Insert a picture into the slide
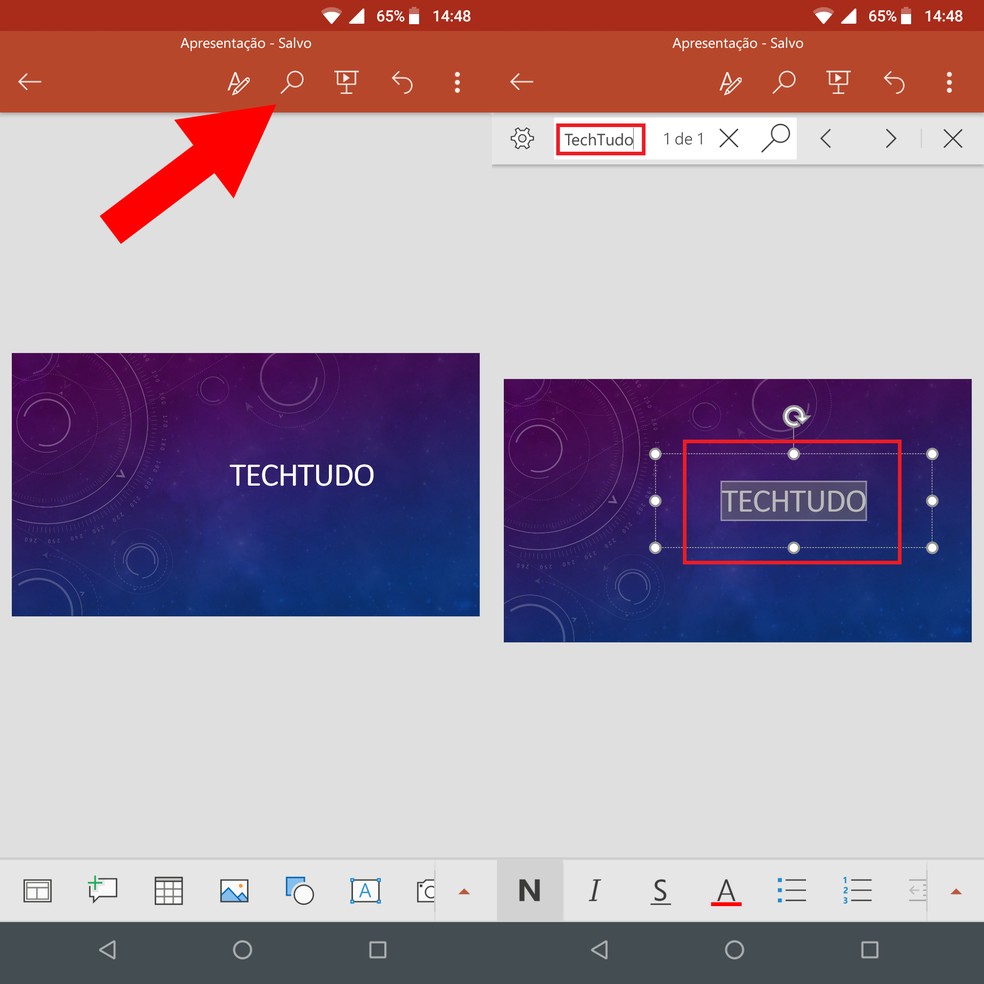This screenshot has height=984, width=984. pos(233,890)
